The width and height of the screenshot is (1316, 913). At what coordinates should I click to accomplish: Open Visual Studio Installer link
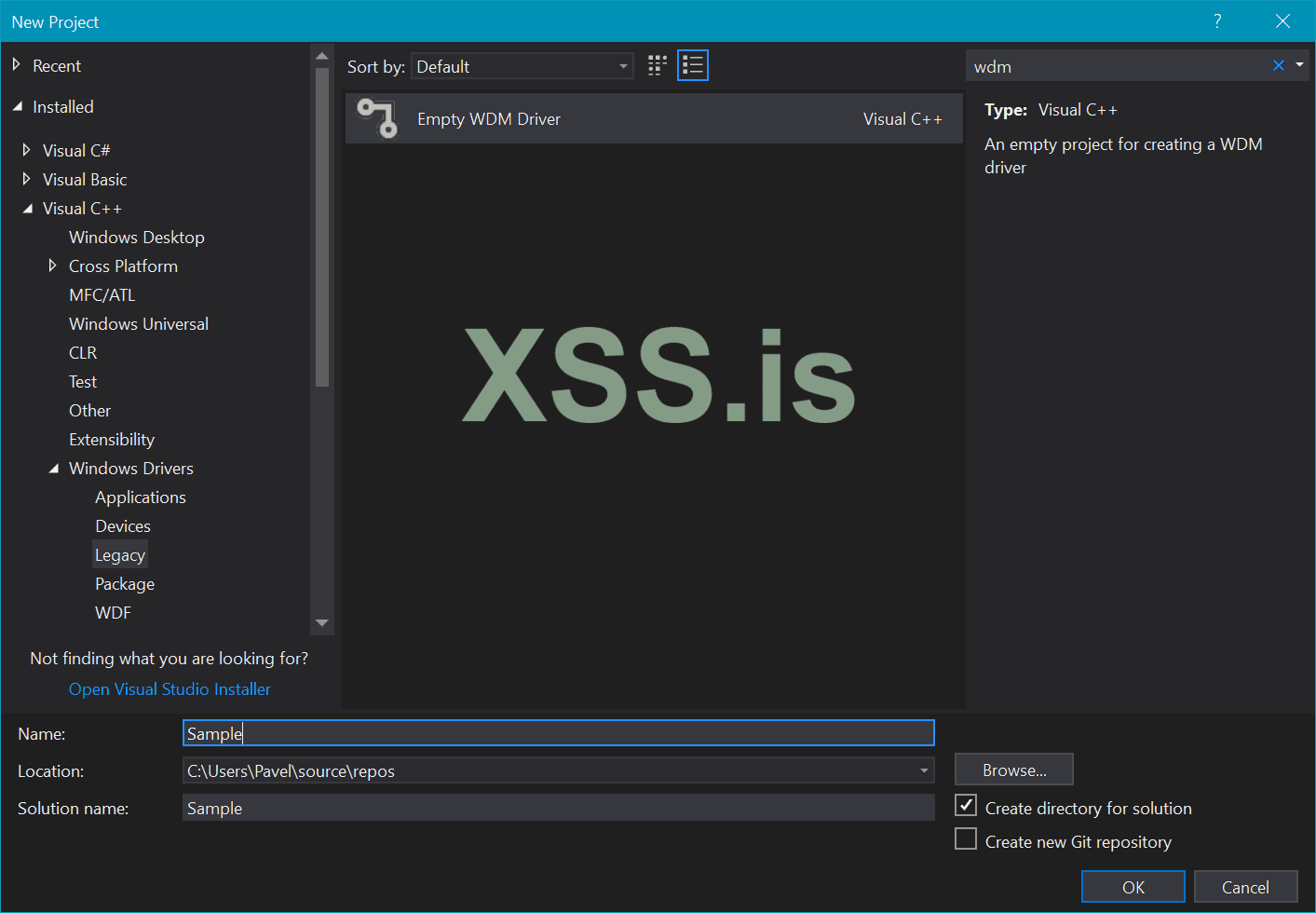[170, 689]
